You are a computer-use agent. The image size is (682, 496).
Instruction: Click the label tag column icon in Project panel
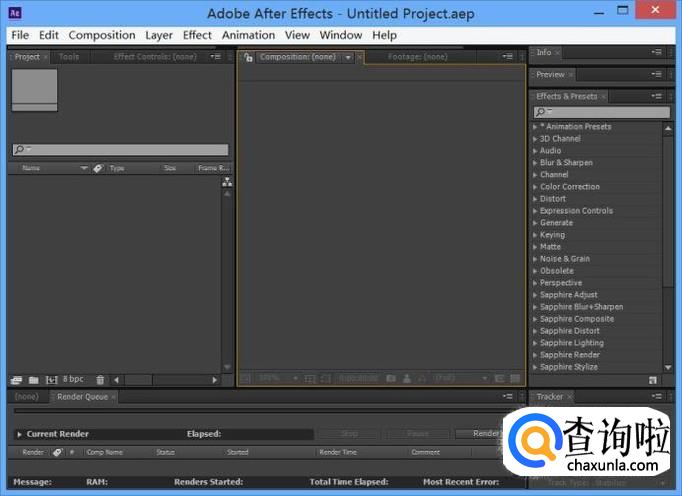[98, 168]
